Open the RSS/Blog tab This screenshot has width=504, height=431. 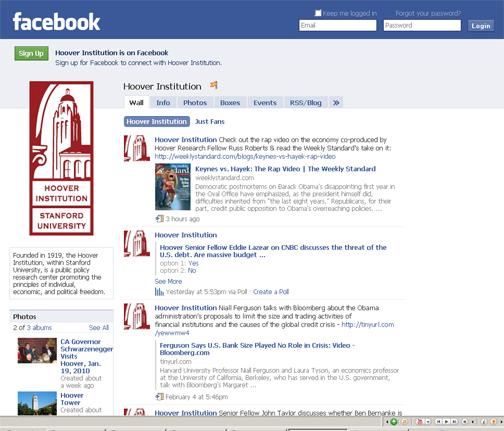pyautogui.click(x=306, y=103)
